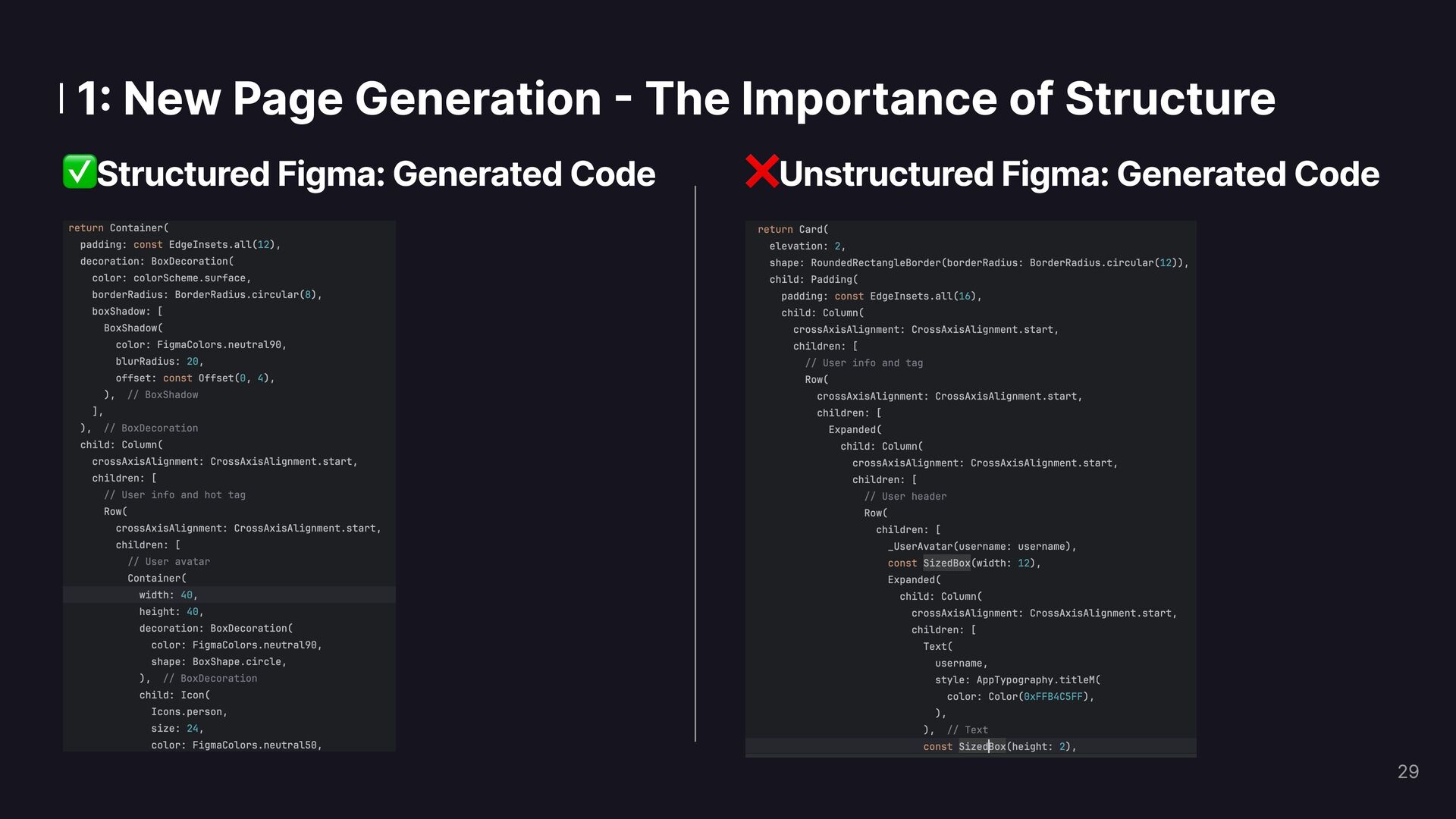The image size is (1456, 819).
Task: Place cursor on "const SizedBox(height: 2)," line
Action: (x=999, y=747)
